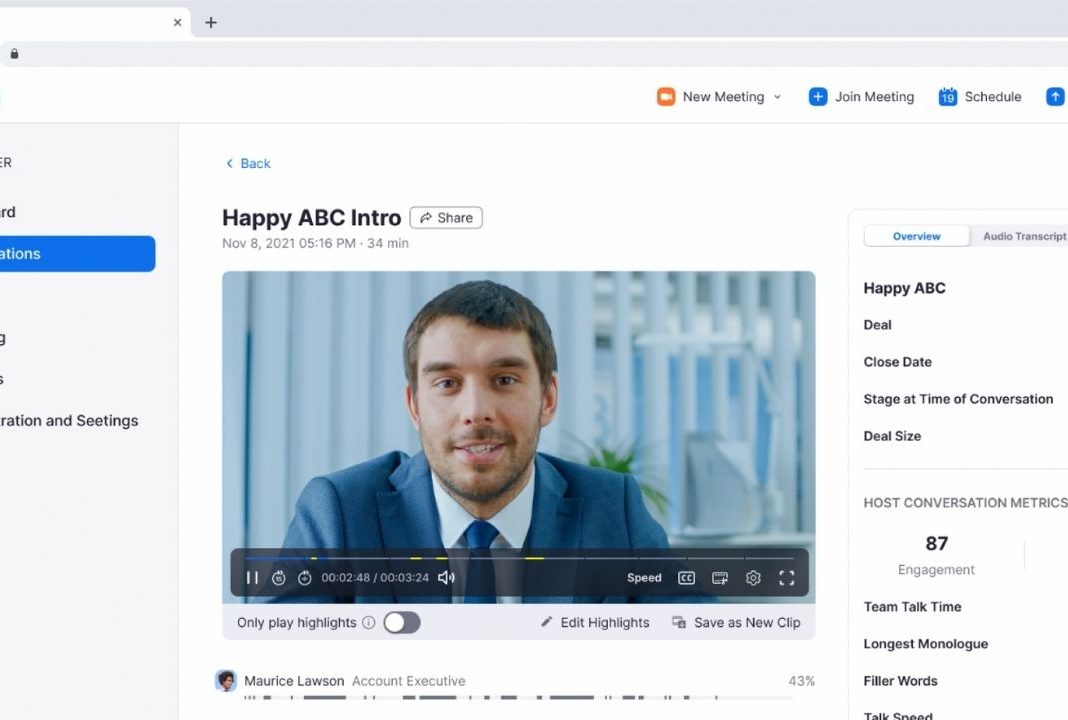Screen dimensions: 1068x720
Task: Skip forward 15 seconds in video
Action: 304,578
